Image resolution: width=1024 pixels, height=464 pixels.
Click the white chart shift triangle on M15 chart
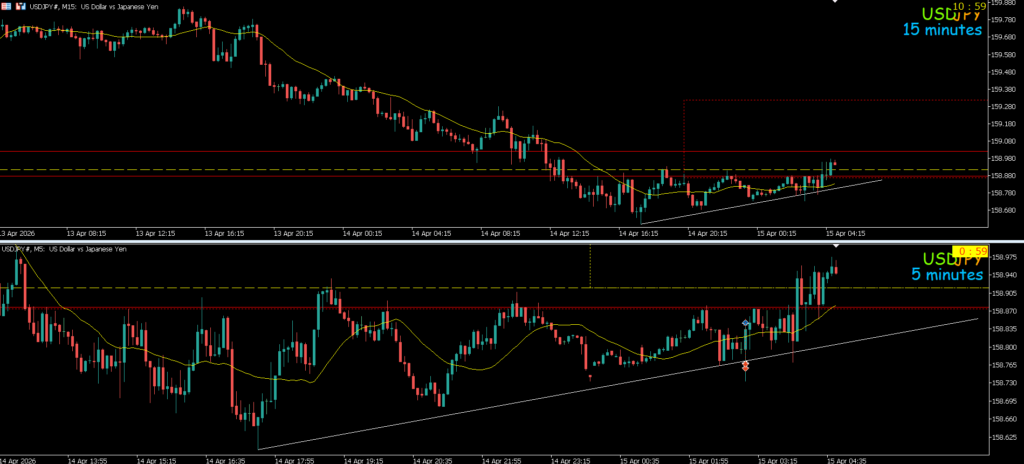pyautogui.click(x=836, y=4)
